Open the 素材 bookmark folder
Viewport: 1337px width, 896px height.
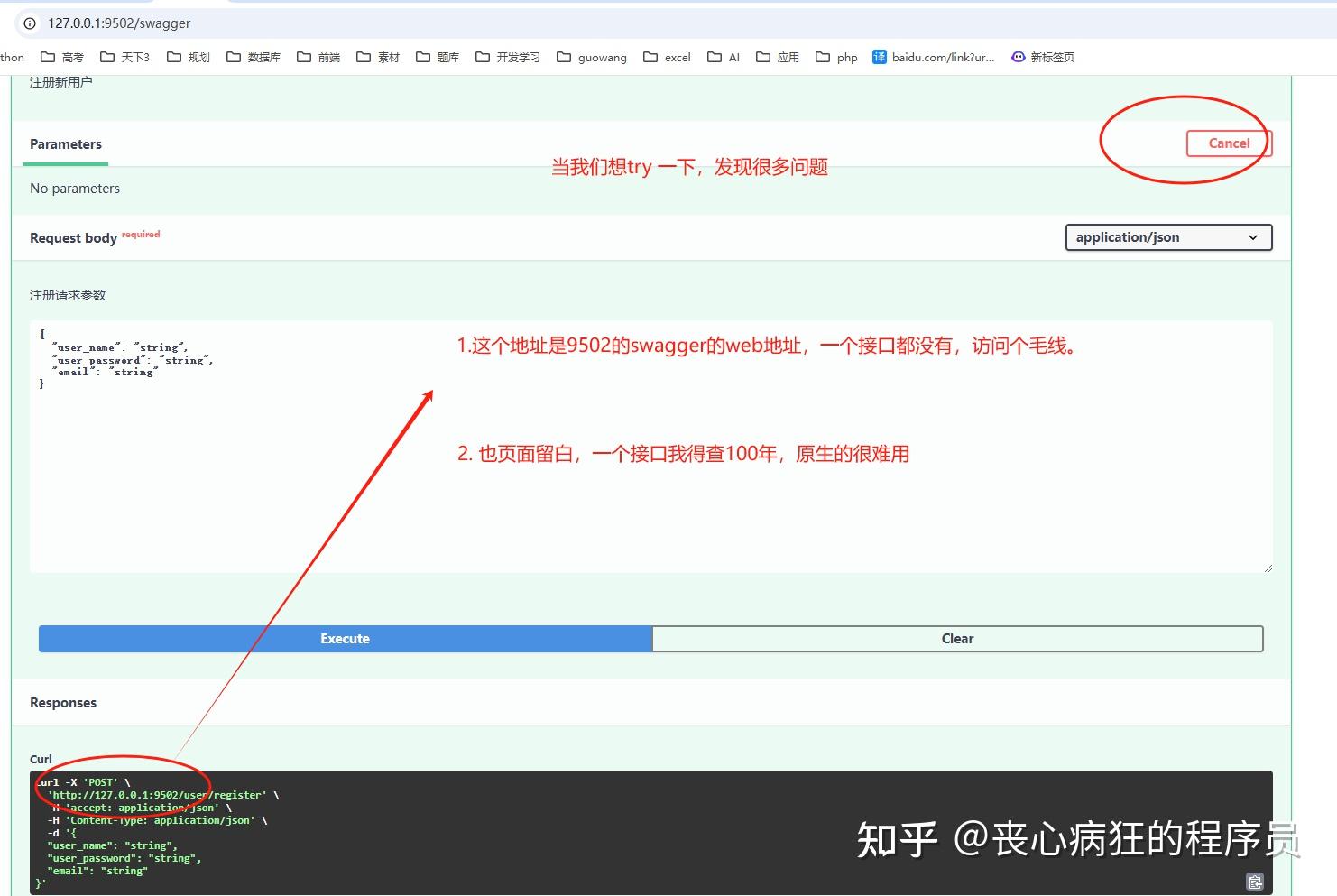(378, 57)
